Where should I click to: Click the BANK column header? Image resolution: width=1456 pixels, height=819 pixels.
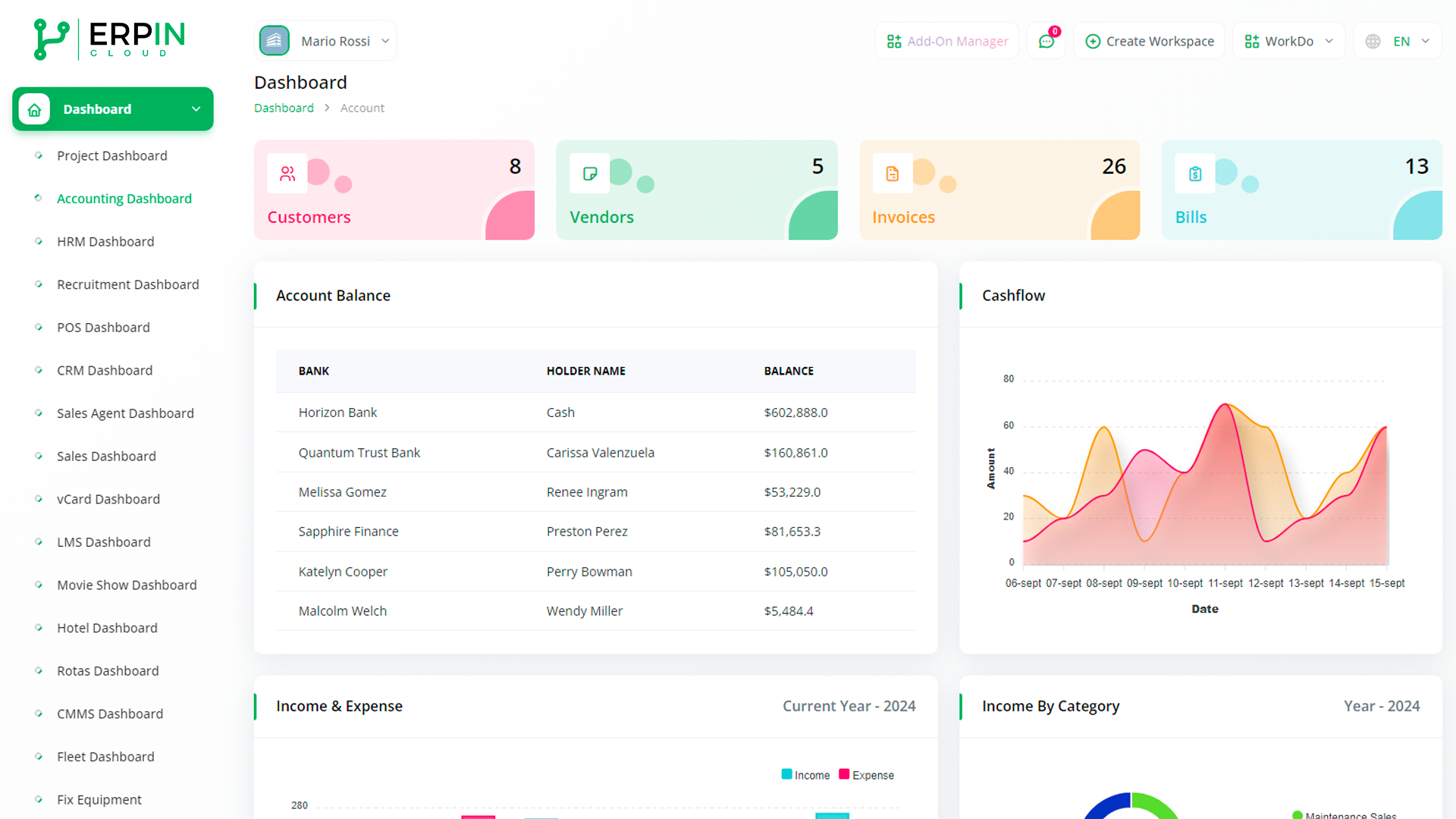coord(314,371)
